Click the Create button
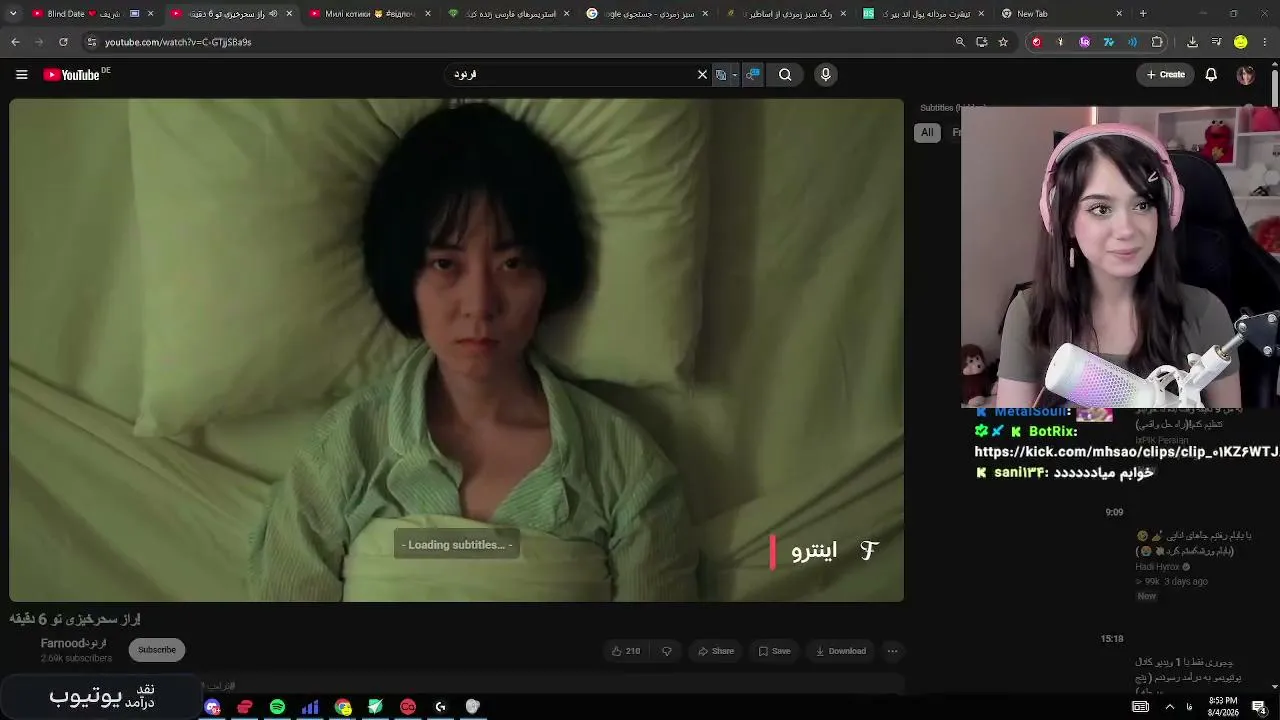This screenshot has width=1280, height=720. coord(1165,75)
